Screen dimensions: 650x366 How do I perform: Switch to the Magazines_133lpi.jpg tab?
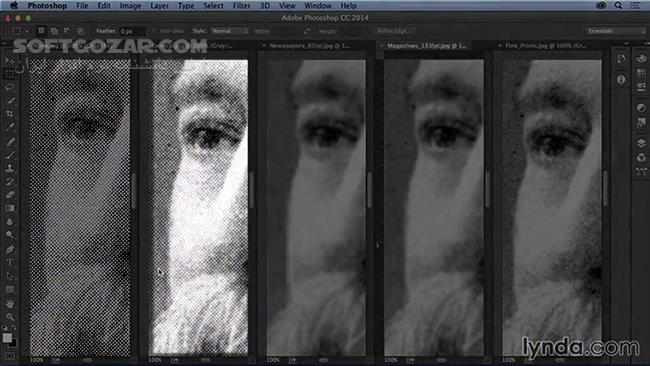click(x=427, y=46)
